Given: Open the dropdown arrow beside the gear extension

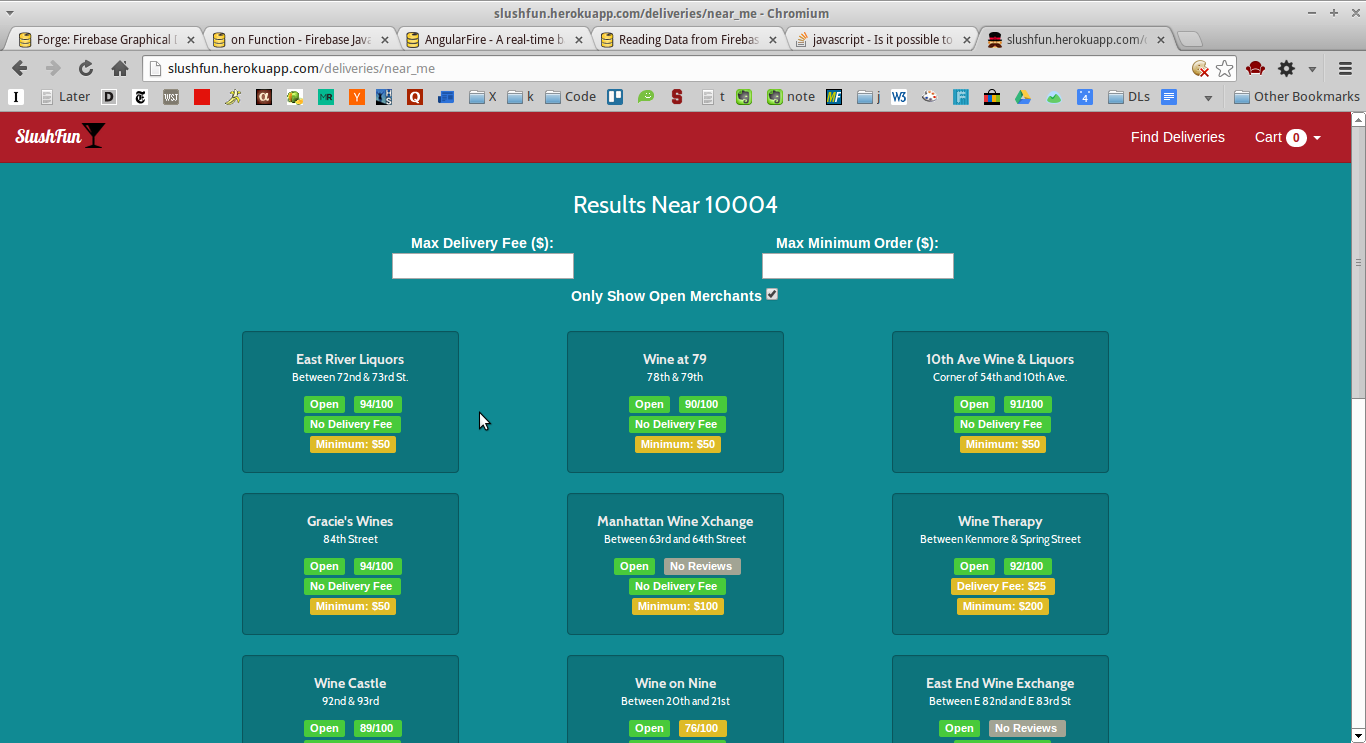Looking at the screenshot, I should pos(1312,69).
